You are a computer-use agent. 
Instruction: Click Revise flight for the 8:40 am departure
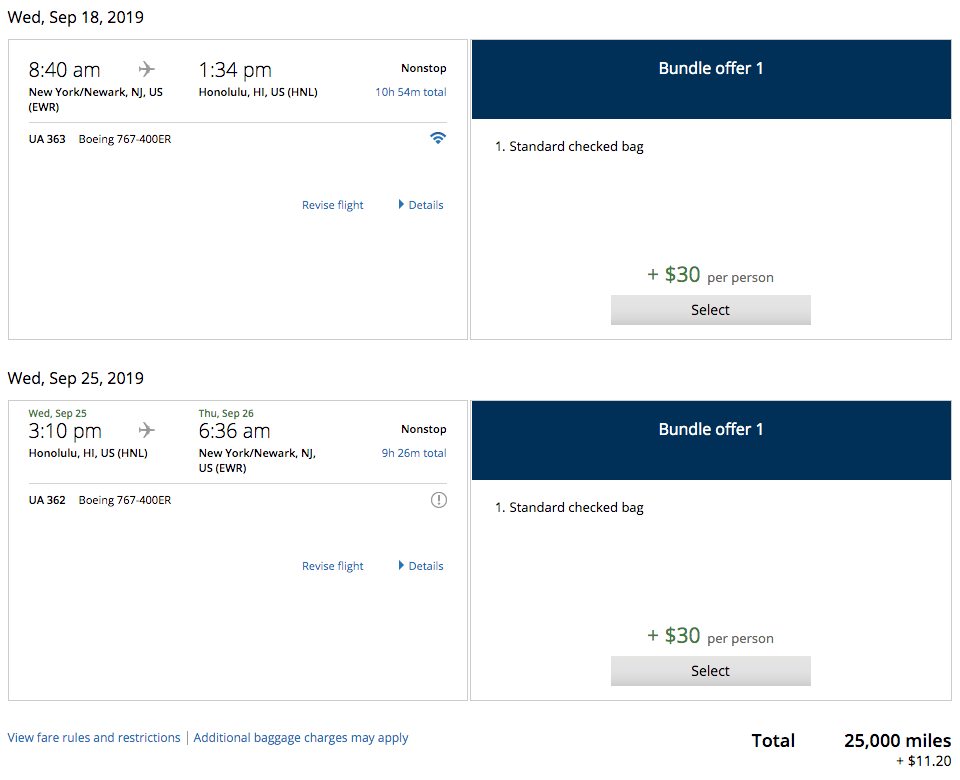pos(333,205)
